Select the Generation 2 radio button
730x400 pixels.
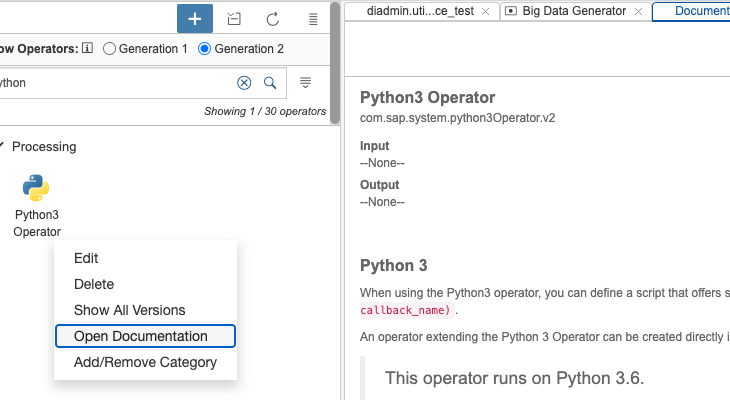(205, 48)
